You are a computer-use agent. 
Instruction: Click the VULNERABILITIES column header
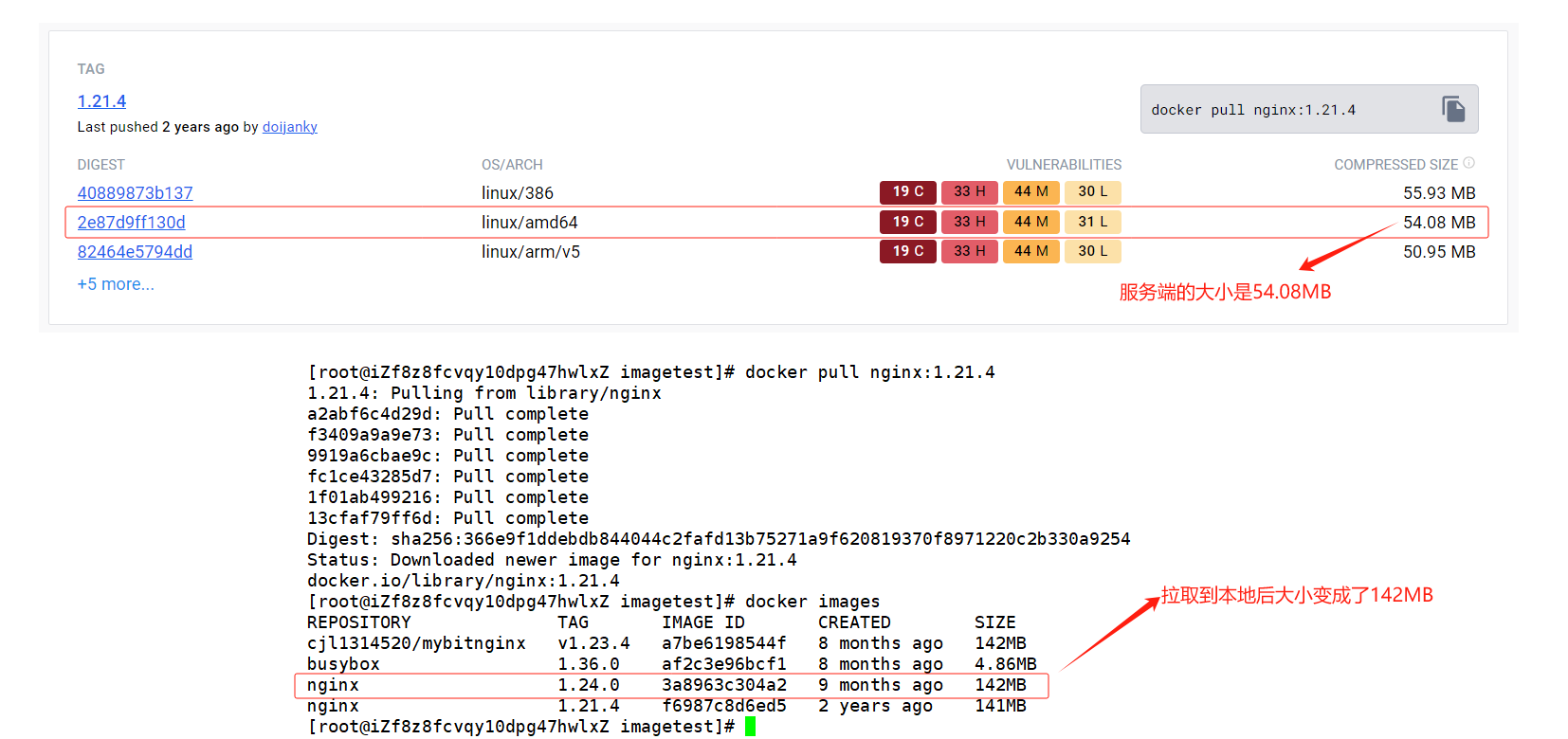point(1064,165)
